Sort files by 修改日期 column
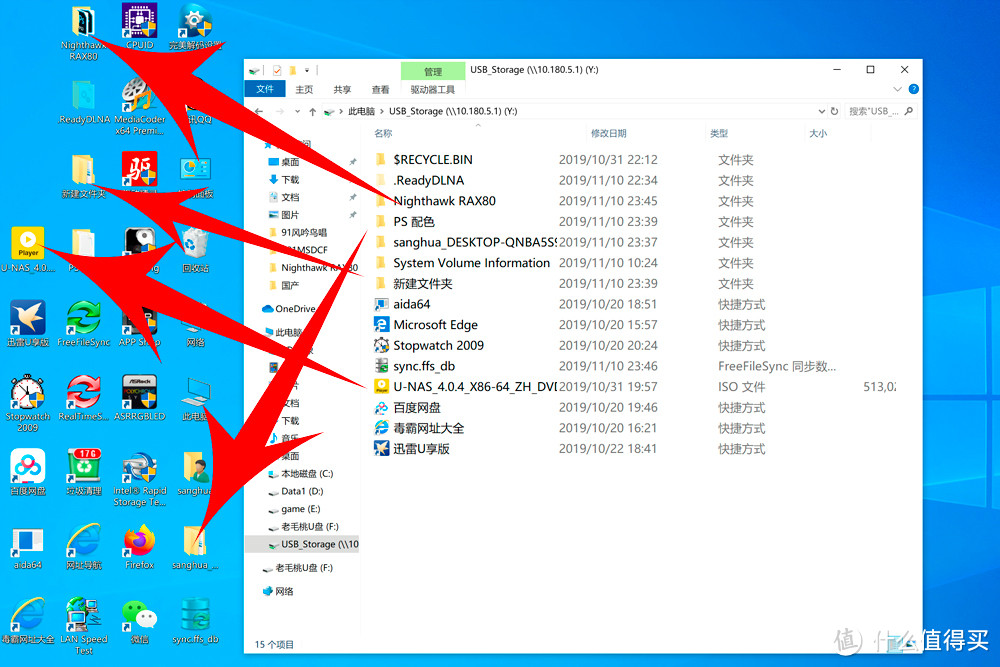 click(x=608, y=133)
